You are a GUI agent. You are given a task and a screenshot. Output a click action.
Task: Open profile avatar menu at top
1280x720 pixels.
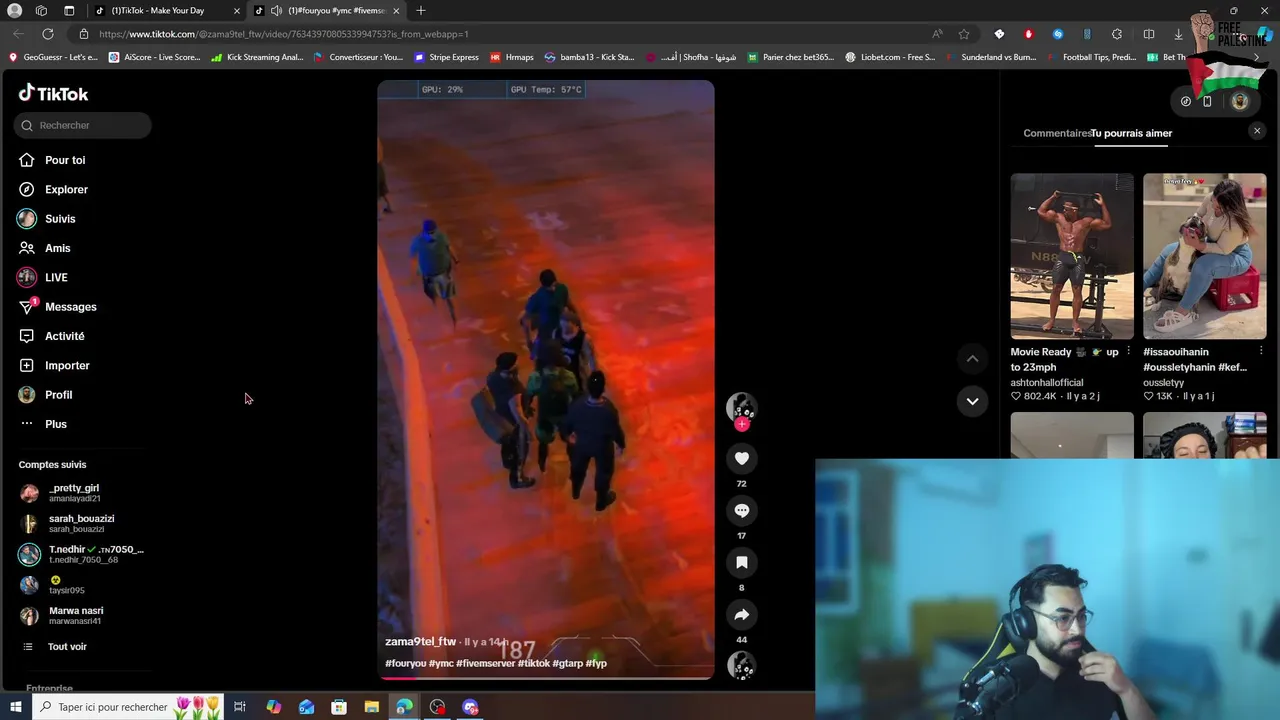point(1240,101)
